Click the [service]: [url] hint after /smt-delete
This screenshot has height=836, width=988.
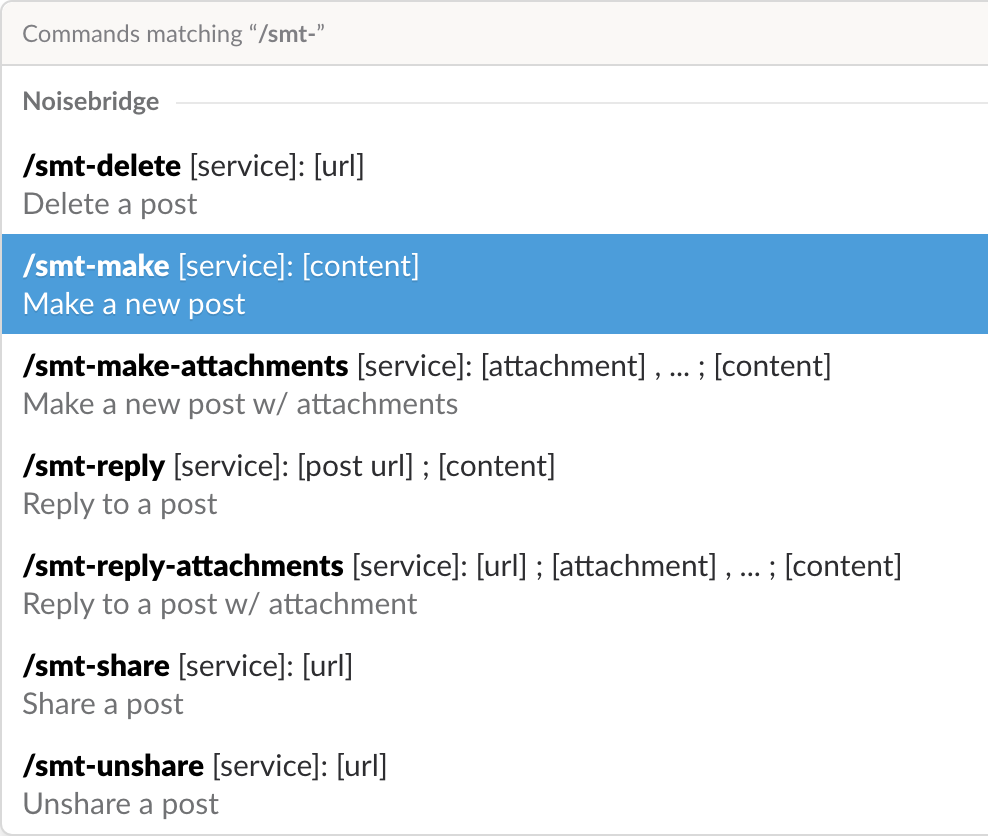coord(277,166)
